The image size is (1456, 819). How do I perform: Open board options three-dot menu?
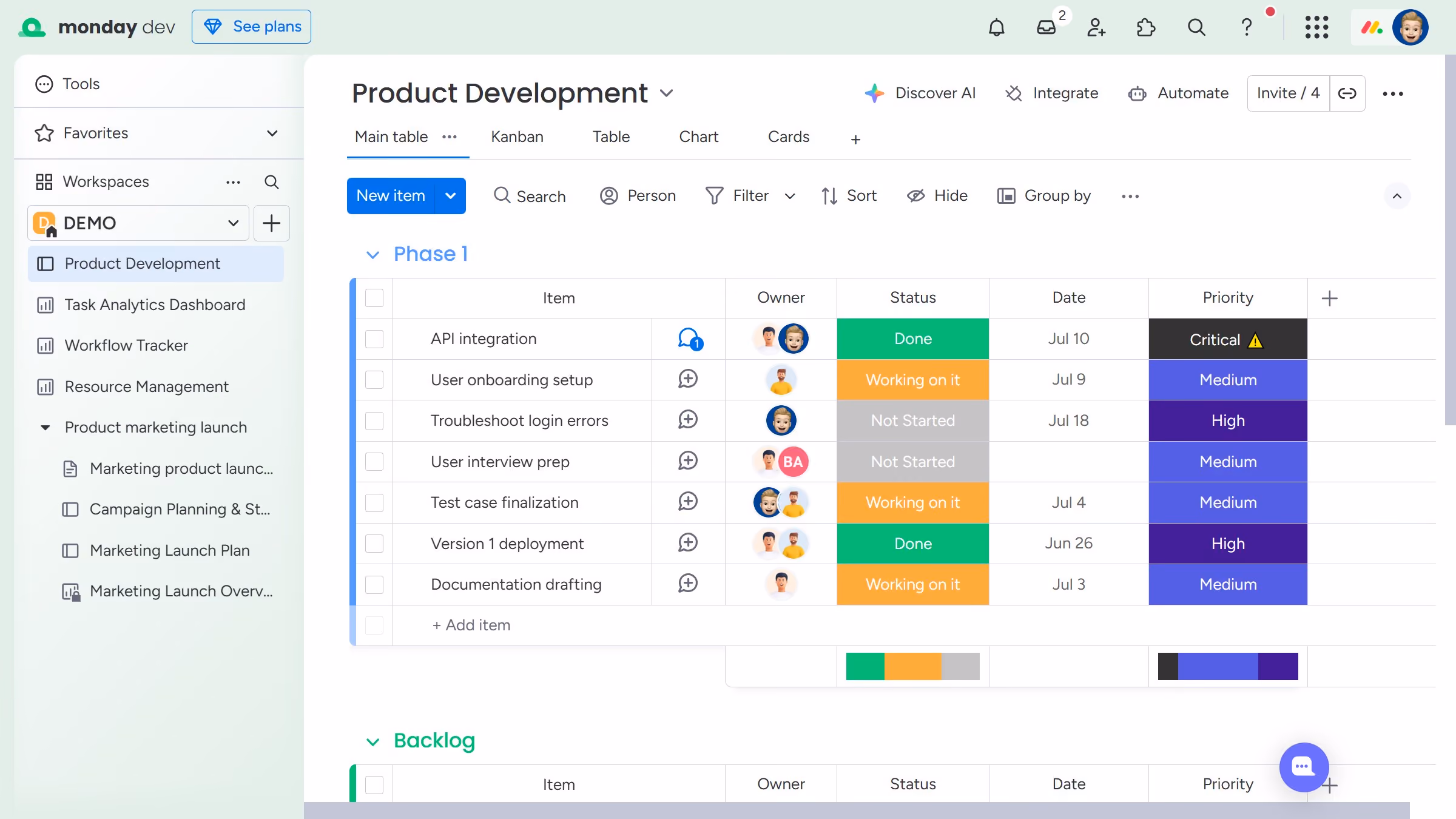coord(1392,93)
